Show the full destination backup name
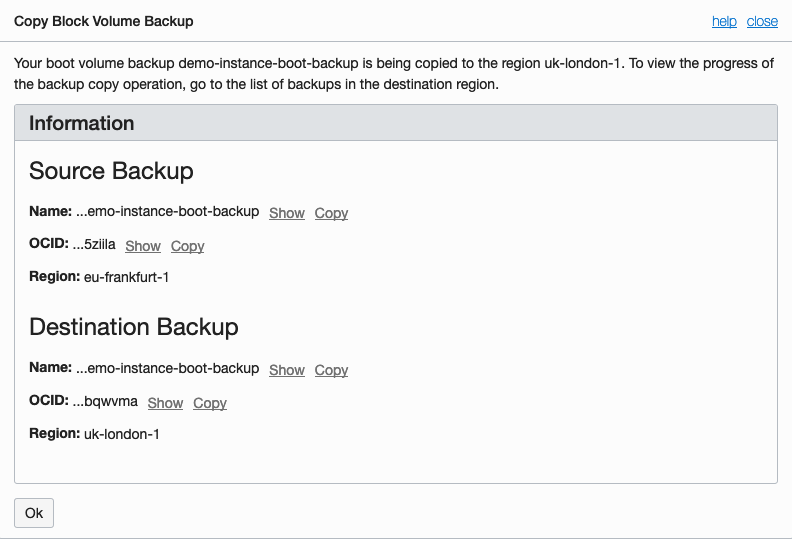792x539 pixels. tap(287, 370)
